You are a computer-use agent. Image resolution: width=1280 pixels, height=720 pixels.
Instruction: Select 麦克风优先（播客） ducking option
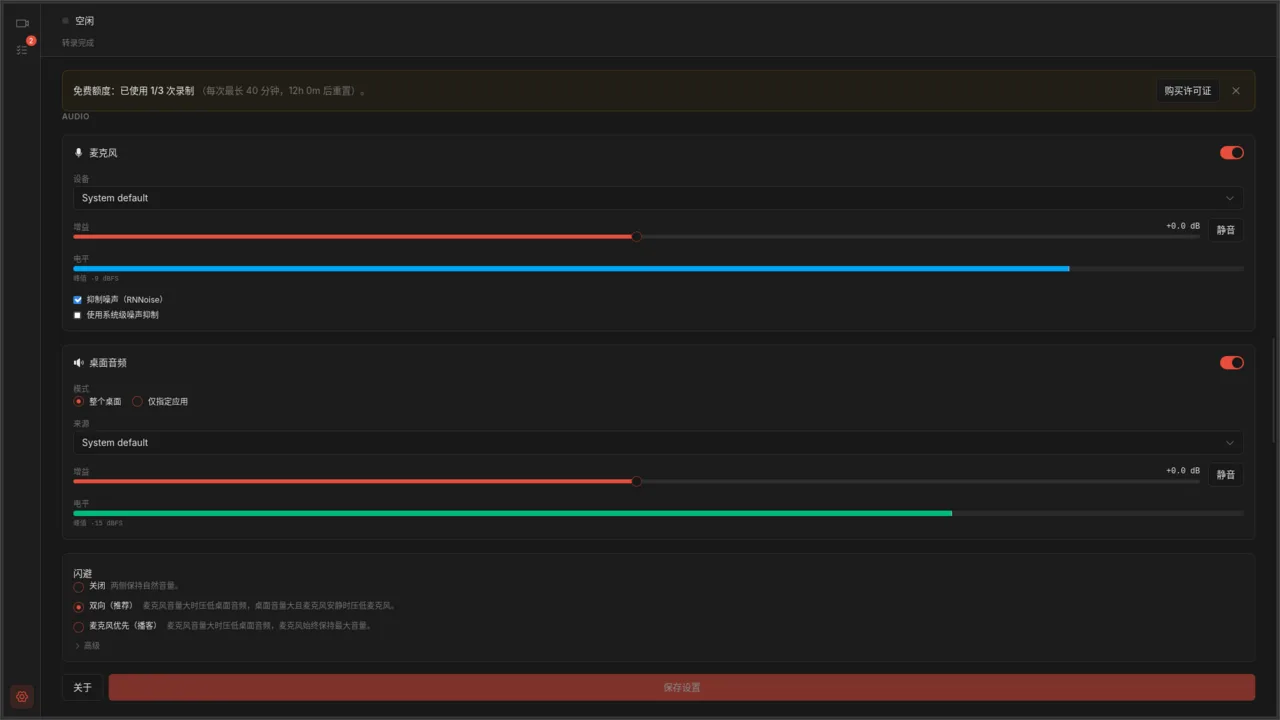79,626
